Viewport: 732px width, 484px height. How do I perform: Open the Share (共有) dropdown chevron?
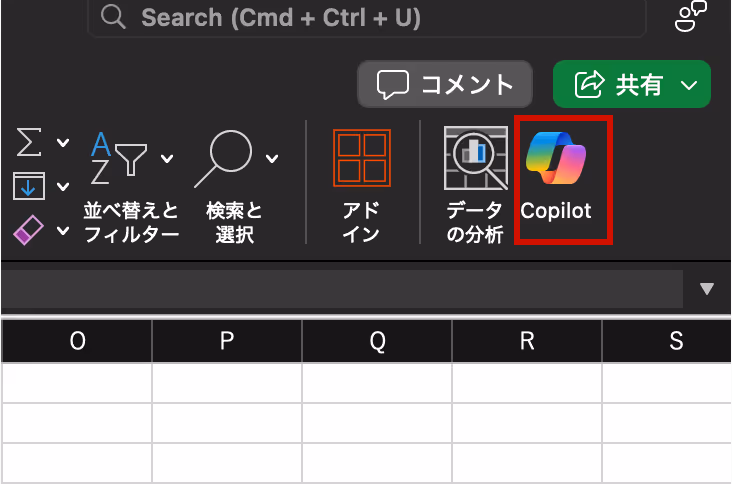(689, 85)
